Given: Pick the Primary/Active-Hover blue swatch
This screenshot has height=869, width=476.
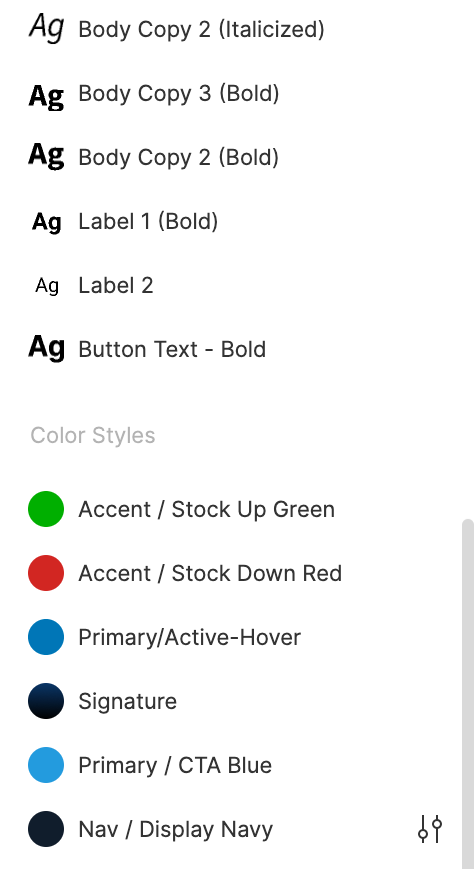Looking at the screenshot, I should pos(46,637).
